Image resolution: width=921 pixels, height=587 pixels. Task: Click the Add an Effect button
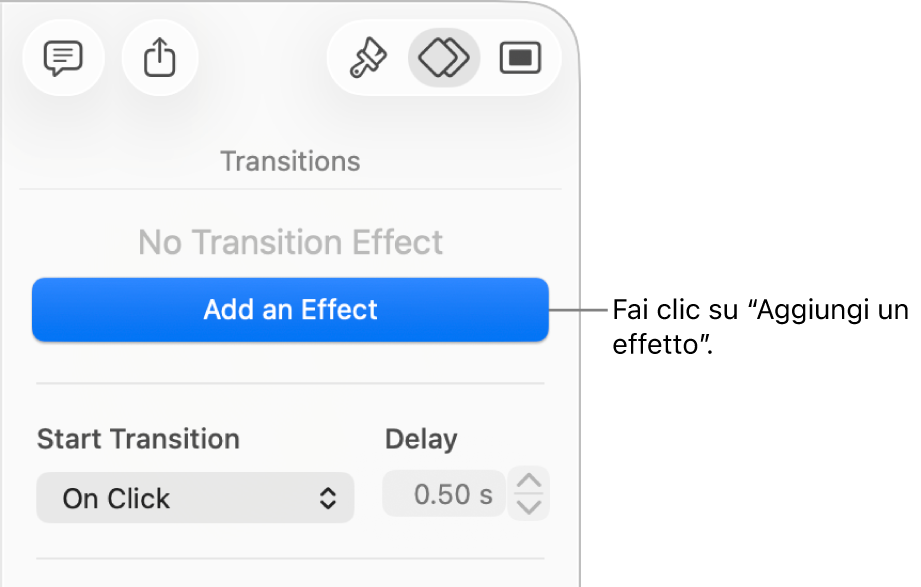(x=290, y=310)
